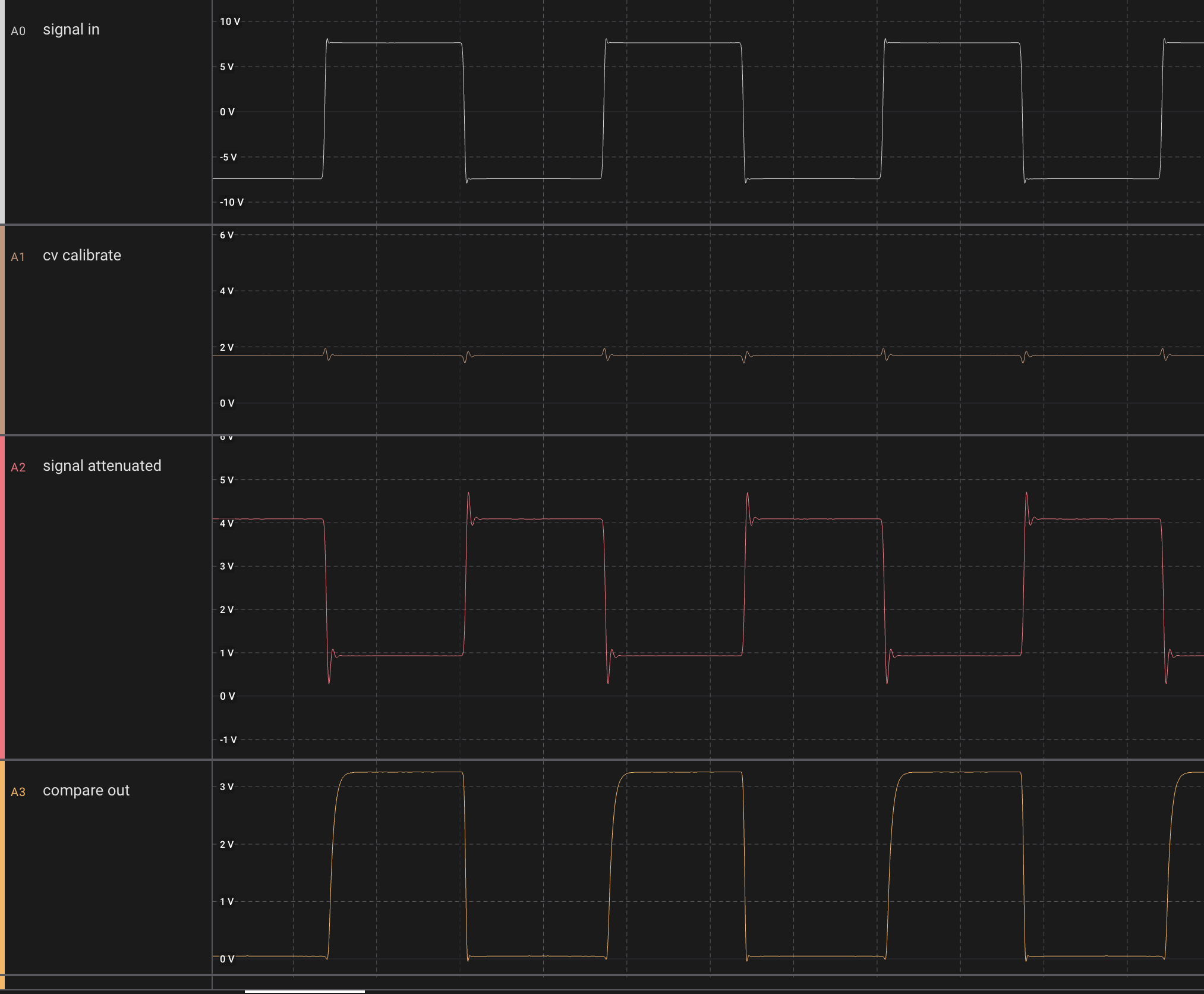Click the brown color strip of channel A1
This screenshot has height=994, width=1204.
(2, 330)
